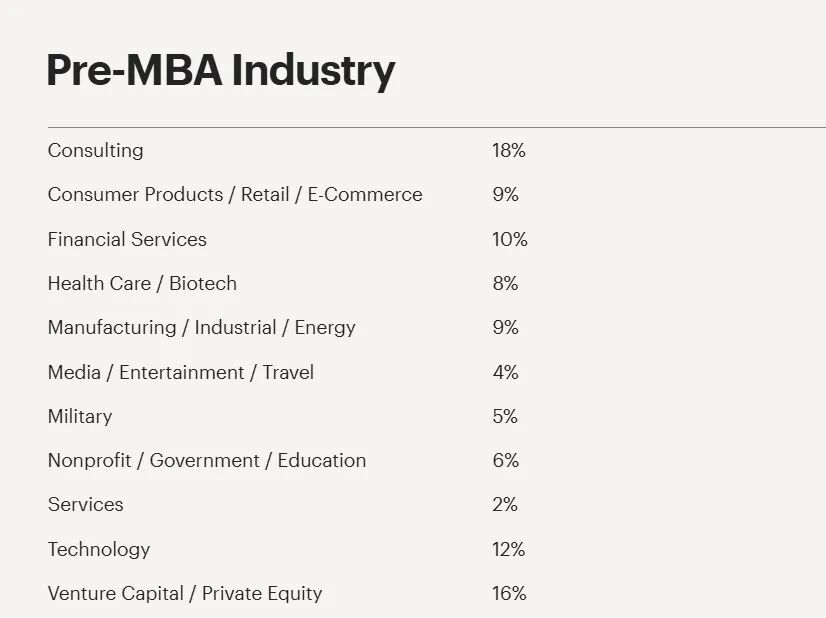Click the Pre-MBA Industry heading
The height and width of the screenshot is (618, 826).
221,71
